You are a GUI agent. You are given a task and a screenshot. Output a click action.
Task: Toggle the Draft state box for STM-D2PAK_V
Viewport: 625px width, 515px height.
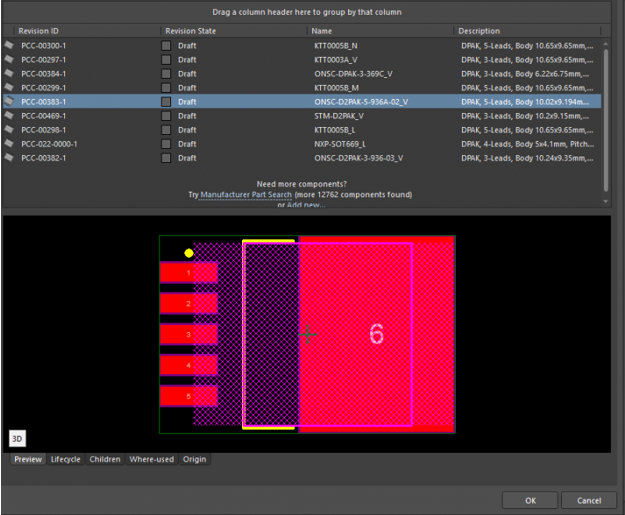166,116
